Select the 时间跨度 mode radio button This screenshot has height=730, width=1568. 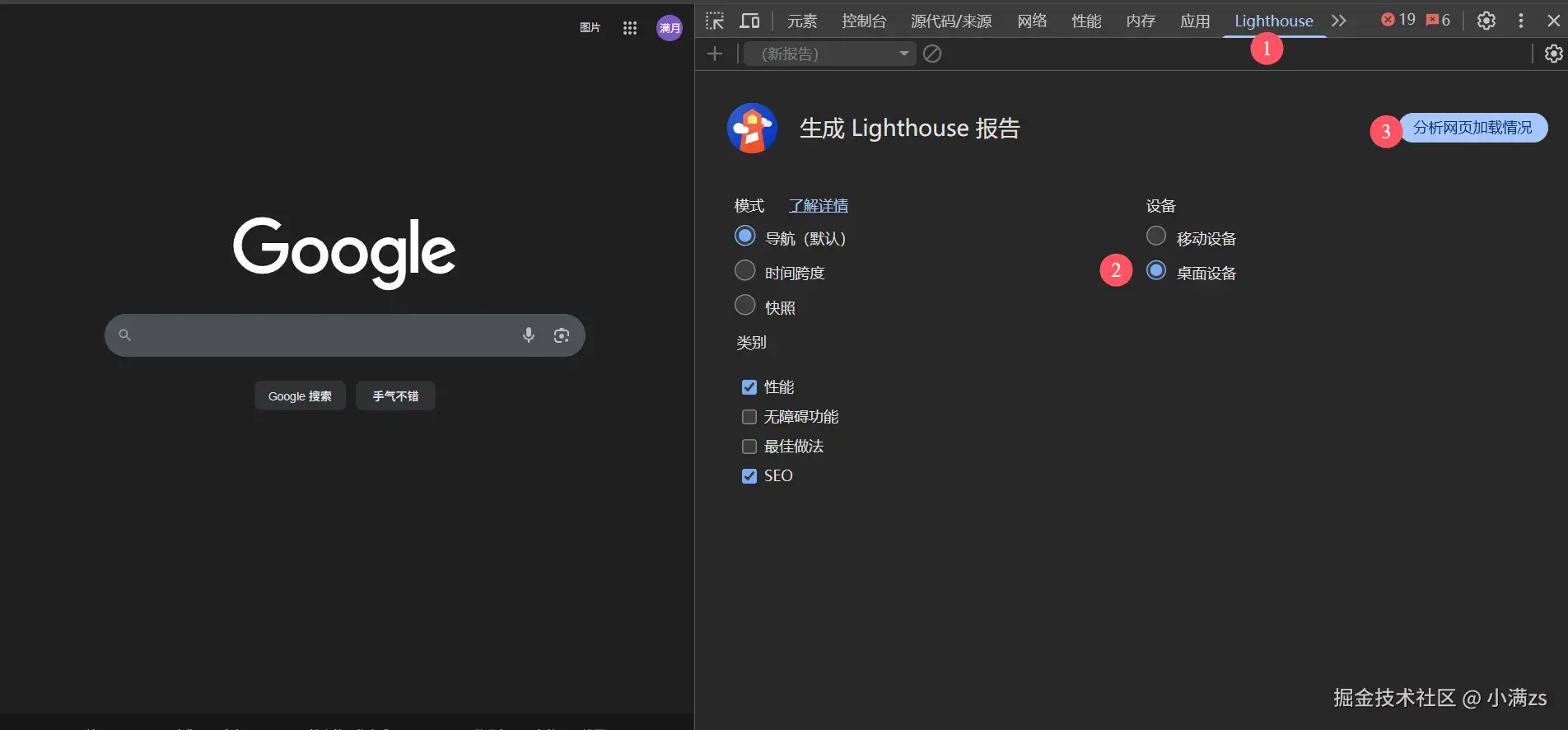click(x=744, y=271)
